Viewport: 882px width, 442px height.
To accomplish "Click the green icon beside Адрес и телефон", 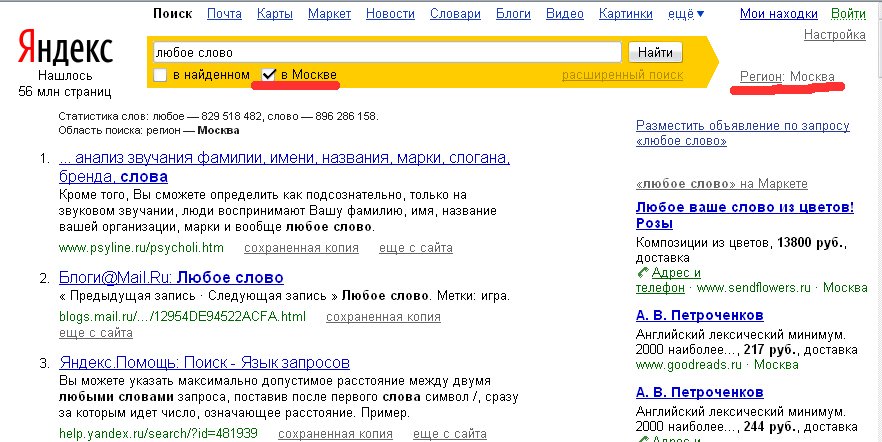I will point(642,273).
